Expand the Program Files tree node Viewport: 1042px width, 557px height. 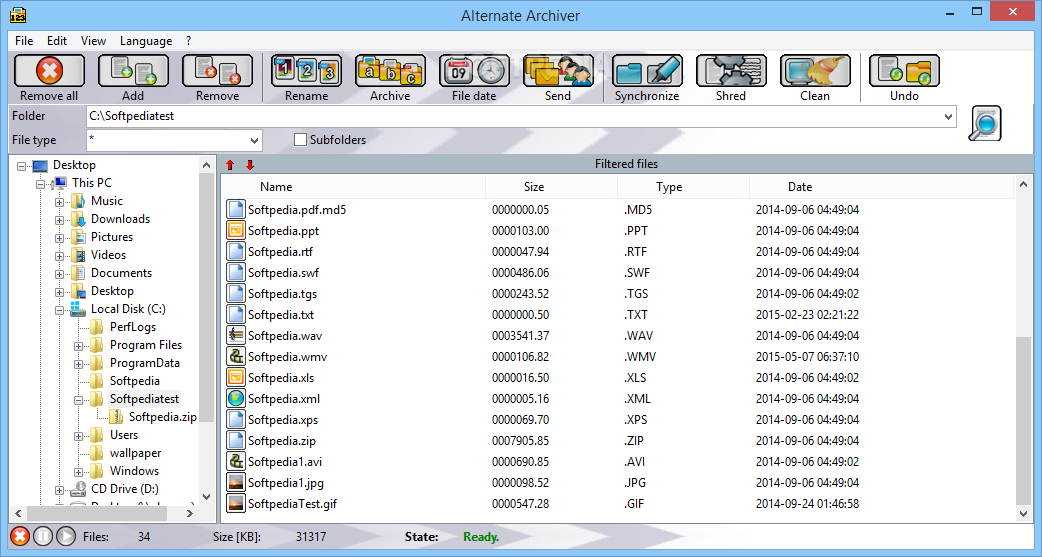click(x=78, y=346)
